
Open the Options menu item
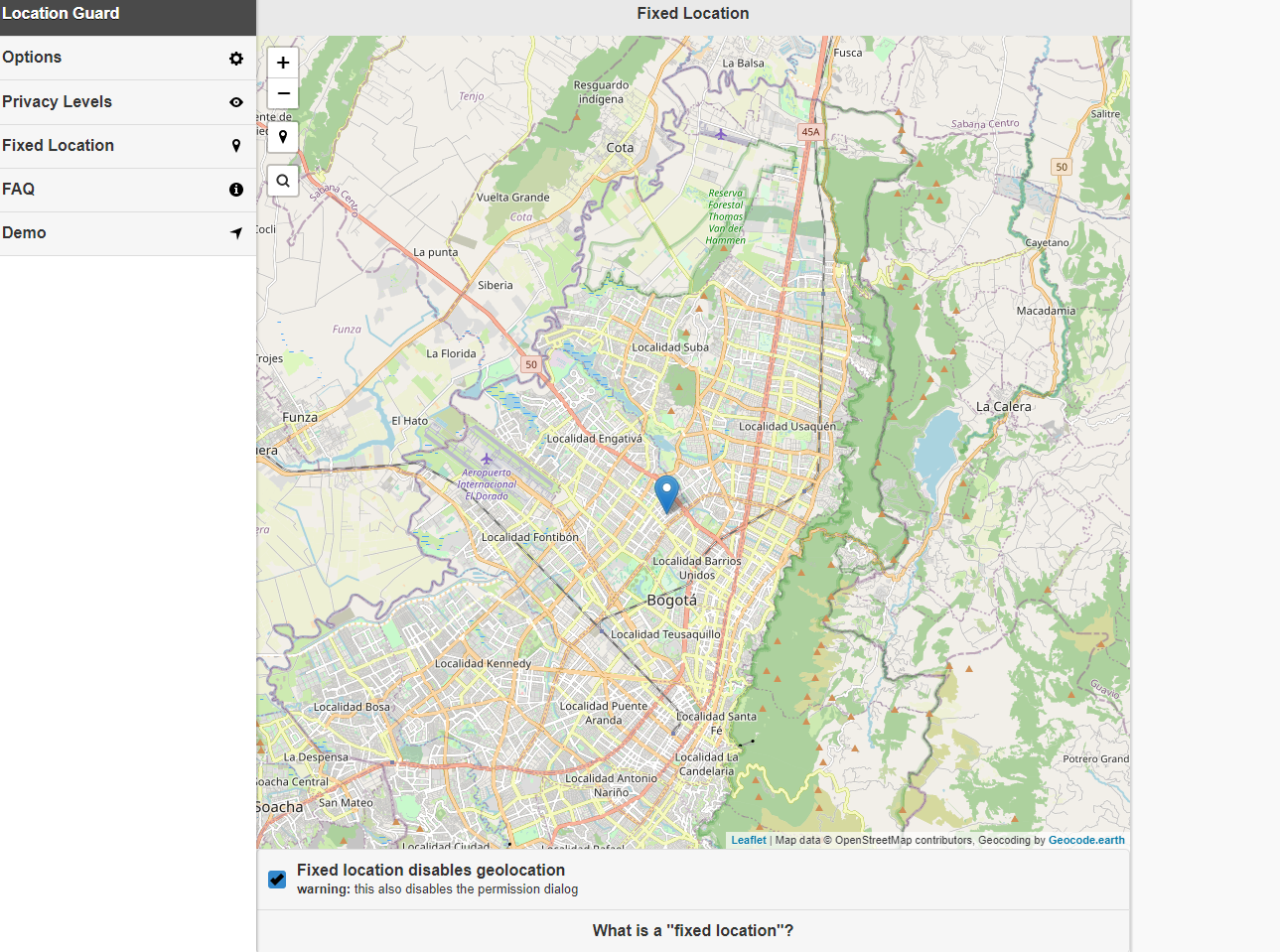pyautogui.click(x=128, y=58)
